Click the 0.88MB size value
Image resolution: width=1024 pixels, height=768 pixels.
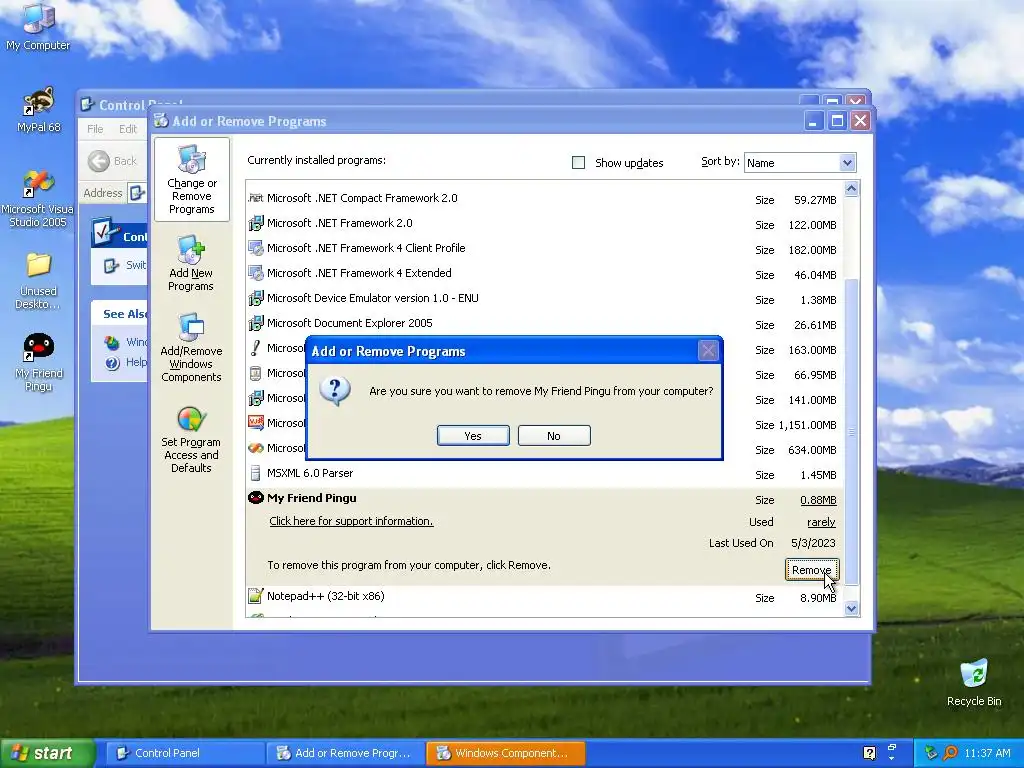818,500
